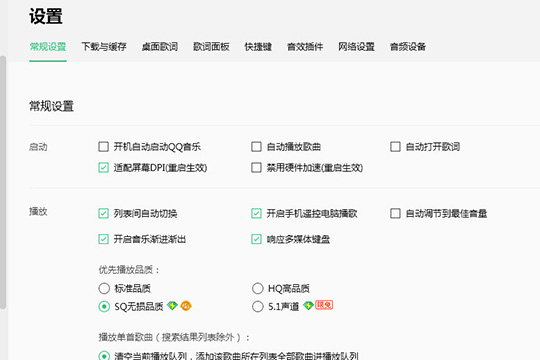Click the 常规设置 section heading
The height and width of the screenshot is (360, 540).
pyautogui.click(x=52, y=106)
